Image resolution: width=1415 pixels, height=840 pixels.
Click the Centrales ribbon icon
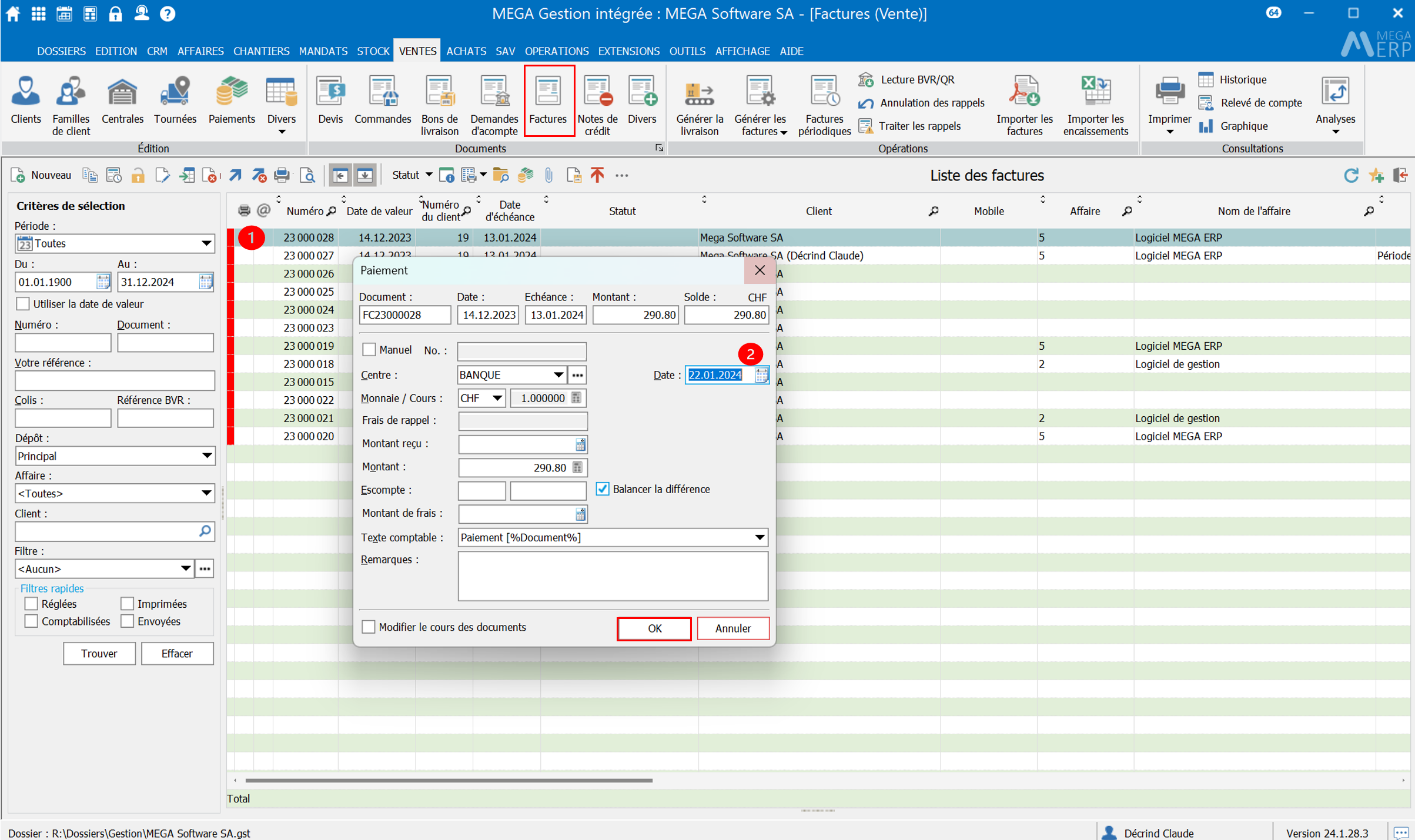pos(122,101)
